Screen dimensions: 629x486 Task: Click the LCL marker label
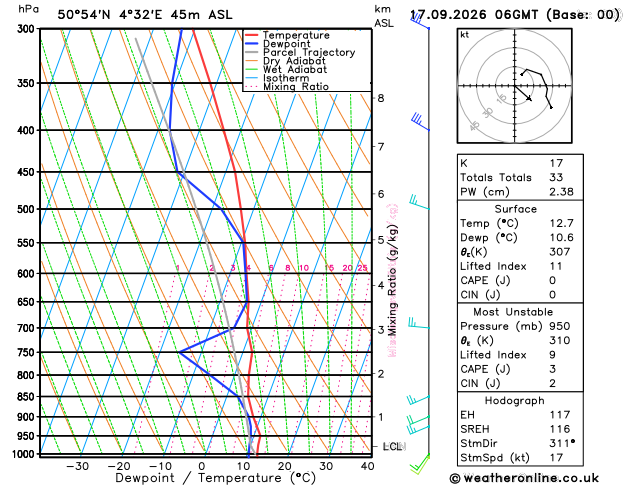[x=394, y=446]
